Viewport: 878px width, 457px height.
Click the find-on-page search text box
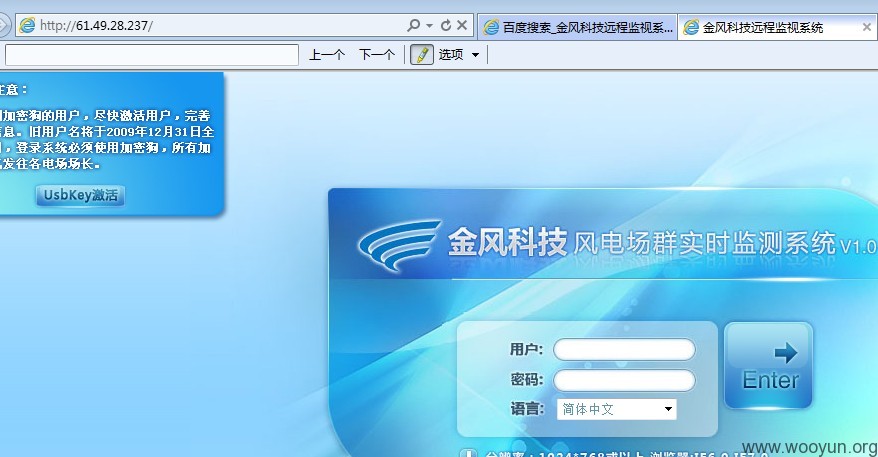click(x=151, y=55)
